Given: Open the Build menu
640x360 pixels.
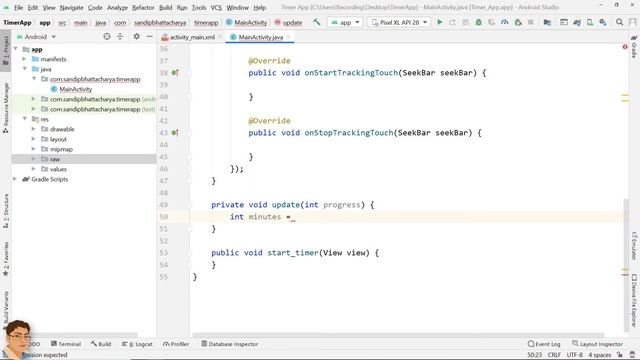Looking at the screenshot, I should pos(165,8).
